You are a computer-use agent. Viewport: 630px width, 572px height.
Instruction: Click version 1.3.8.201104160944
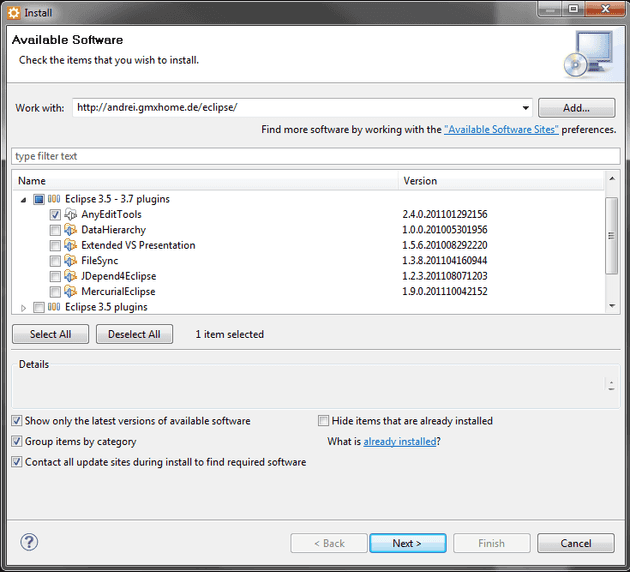(x=445, y=261)
